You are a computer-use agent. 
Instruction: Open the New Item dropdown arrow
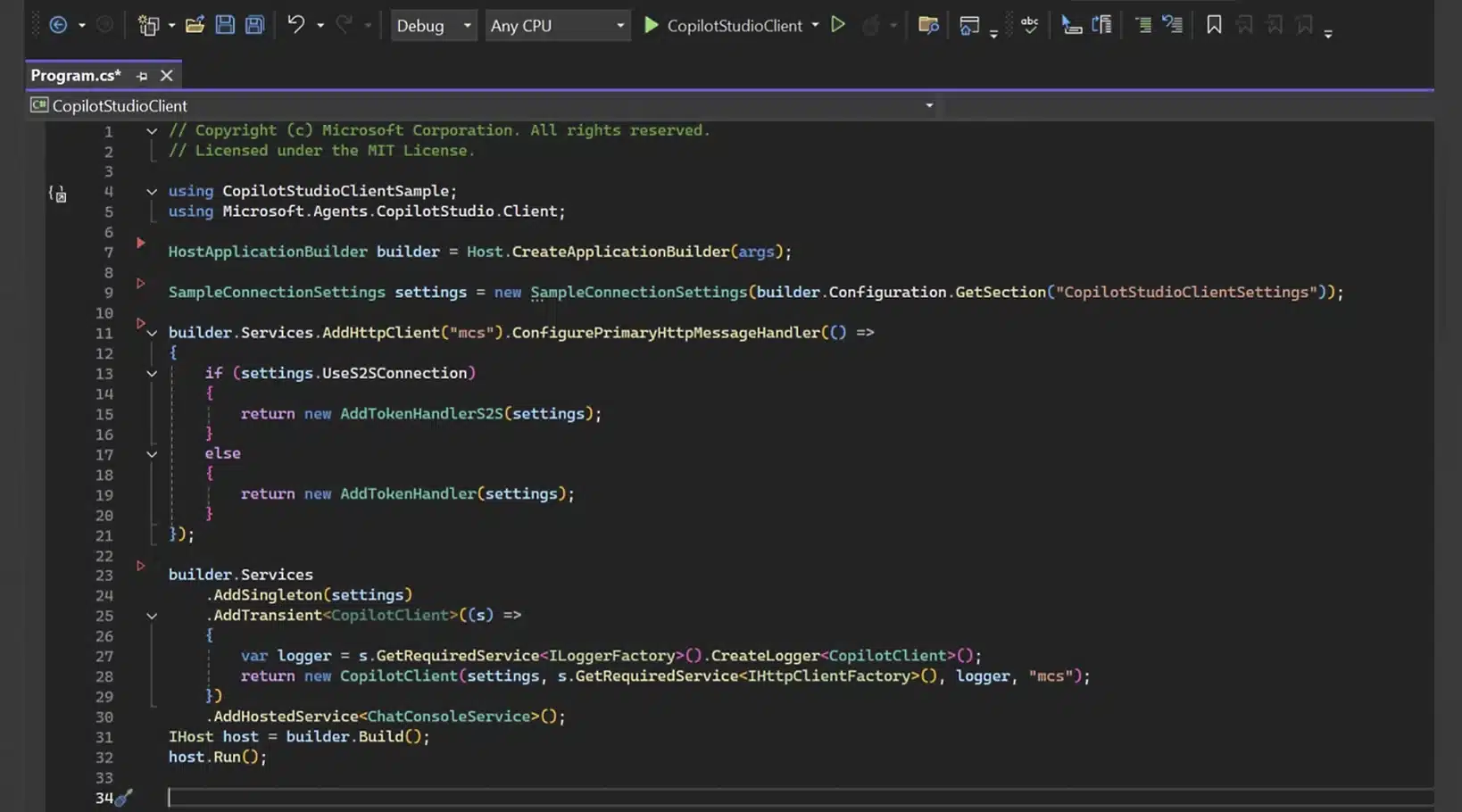click(x=171, y=26)
